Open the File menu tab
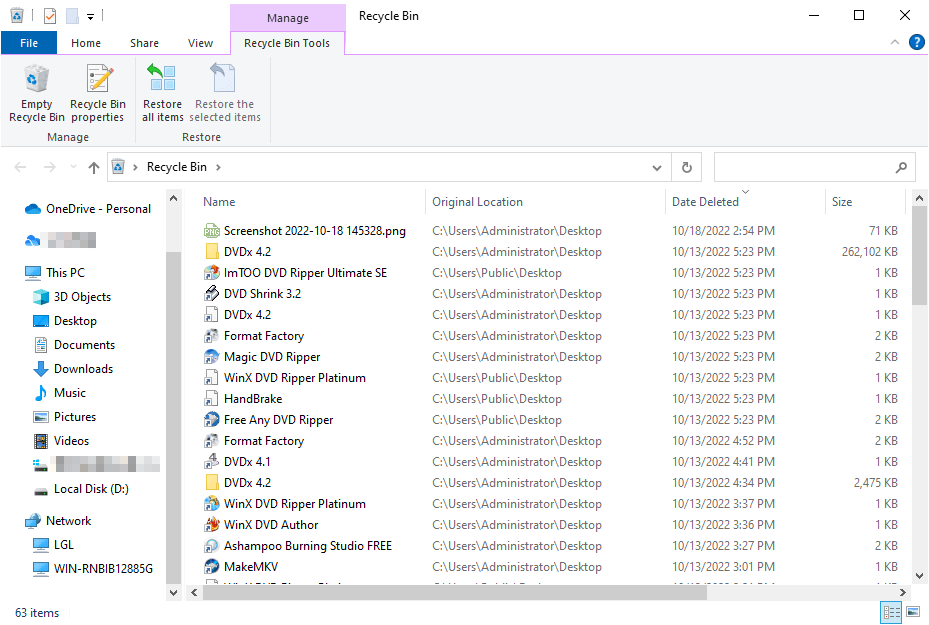 [x=29, y=43]
